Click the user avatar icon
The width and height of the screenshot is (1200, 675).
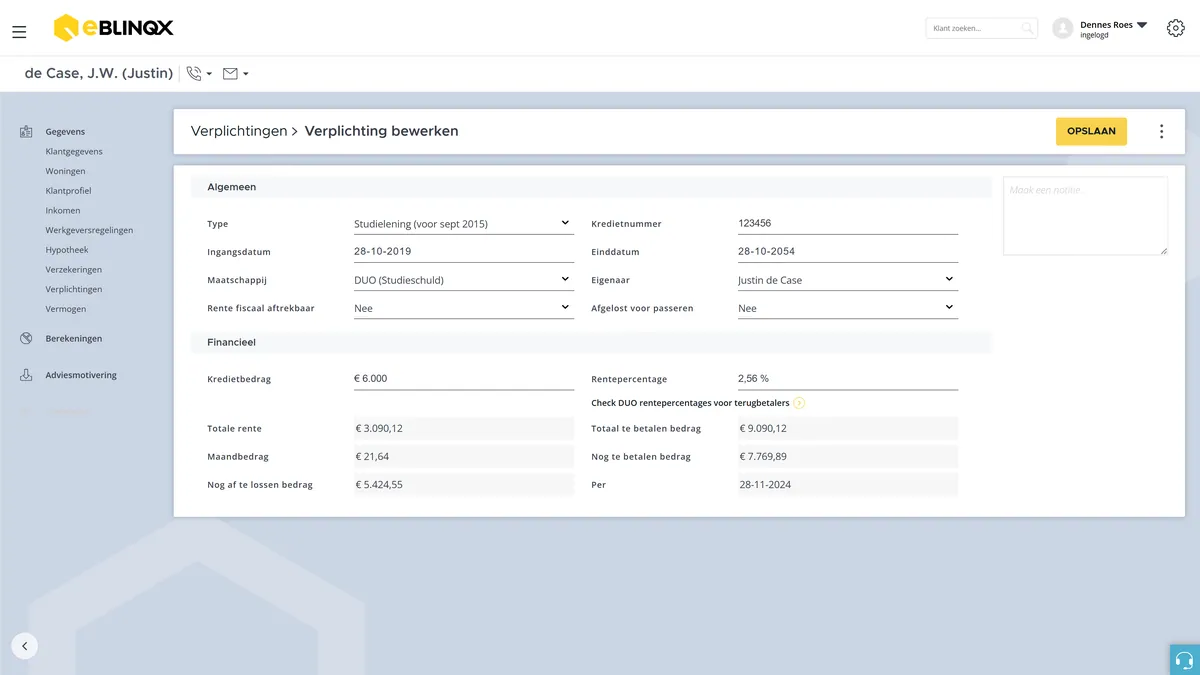[1063, 29]
